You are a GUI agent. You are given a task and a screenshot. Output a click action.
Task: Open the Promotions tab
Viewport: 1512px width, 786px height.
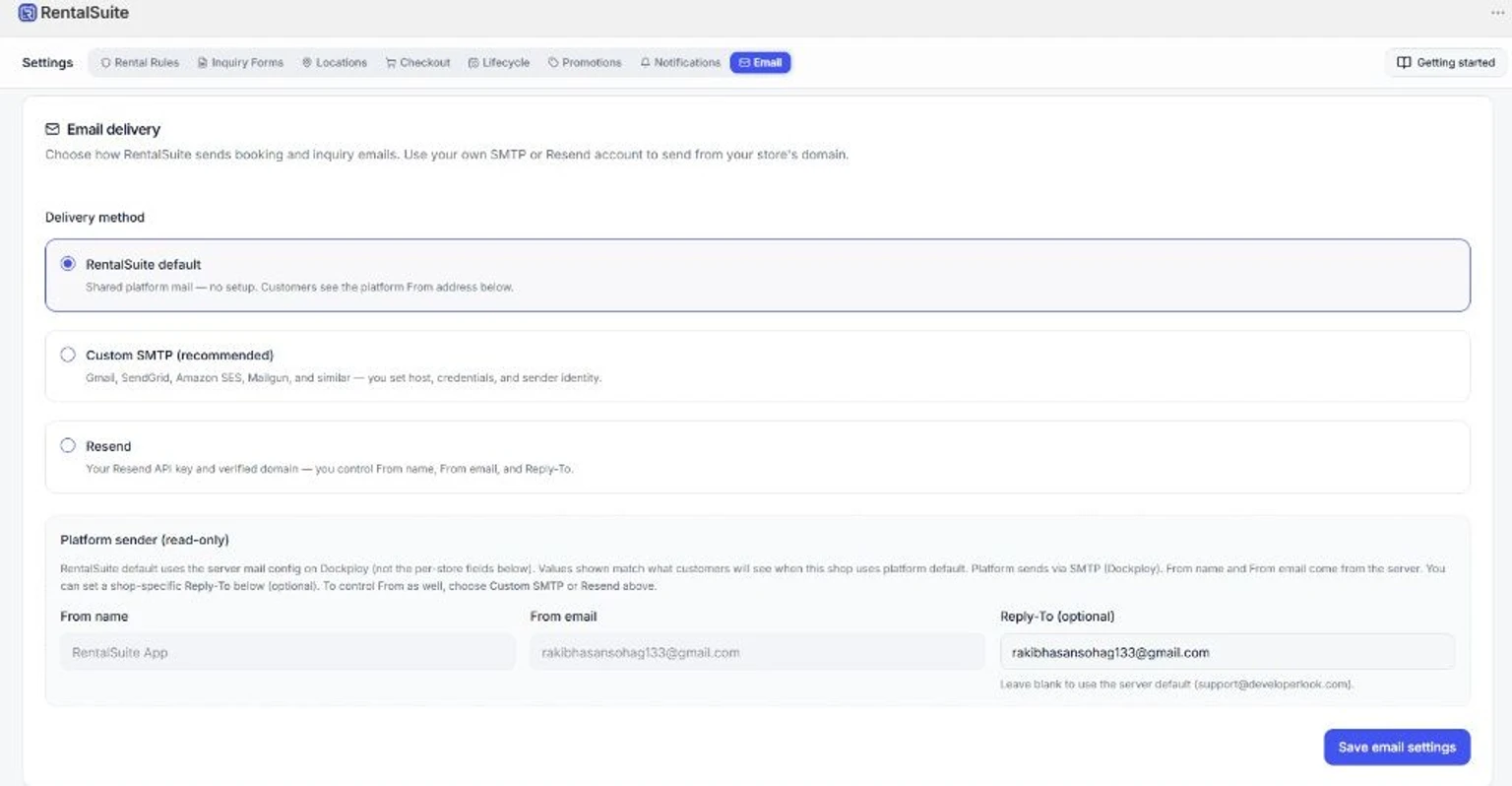585,62
